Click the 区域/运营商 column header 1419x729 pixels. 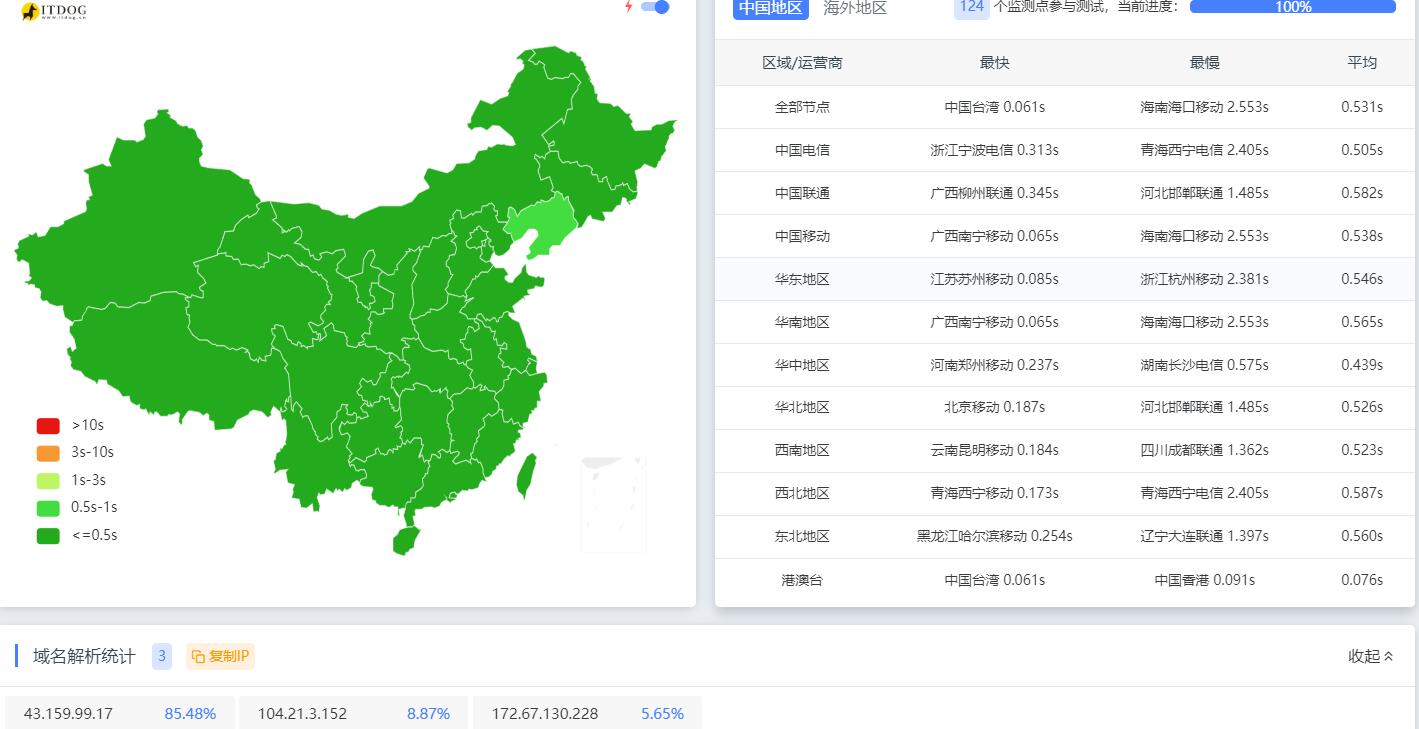[x=802, y=62]
